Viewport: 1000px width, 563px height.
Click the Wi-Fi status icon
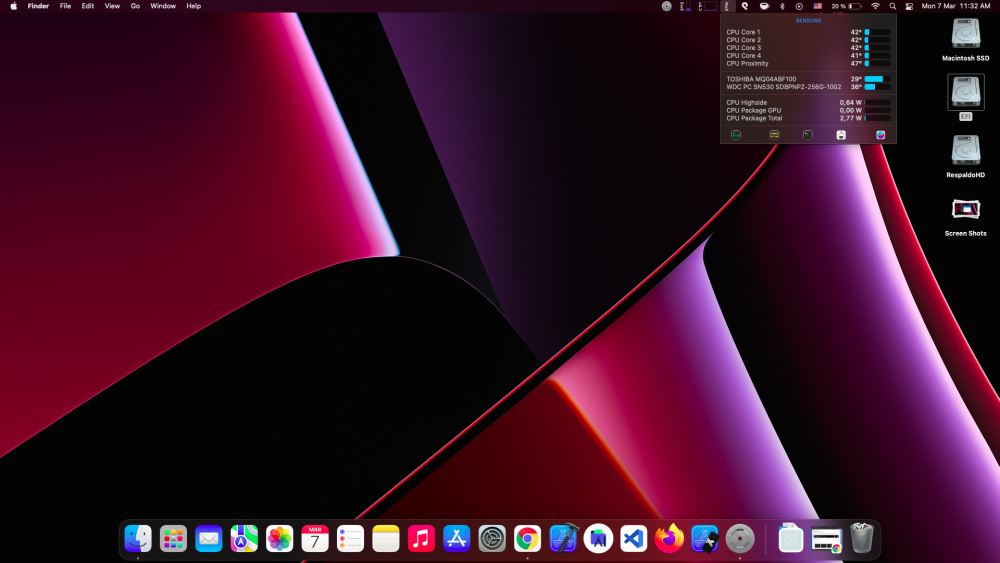pos(876,6)
